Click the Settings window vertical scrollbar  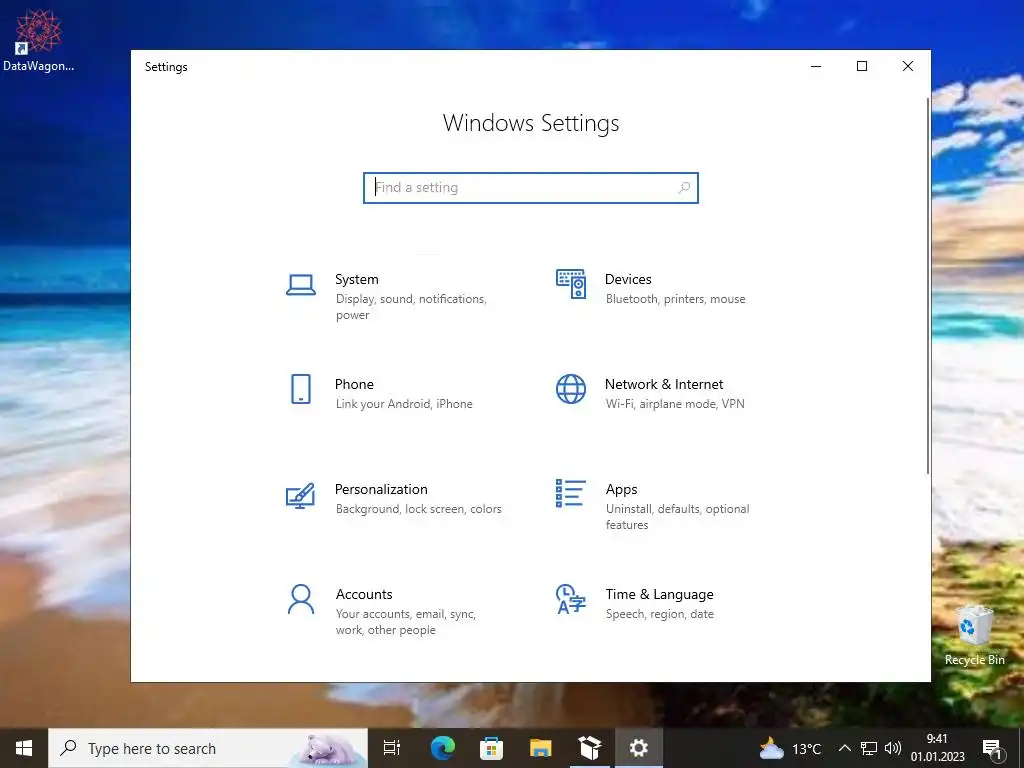[927, 286]
